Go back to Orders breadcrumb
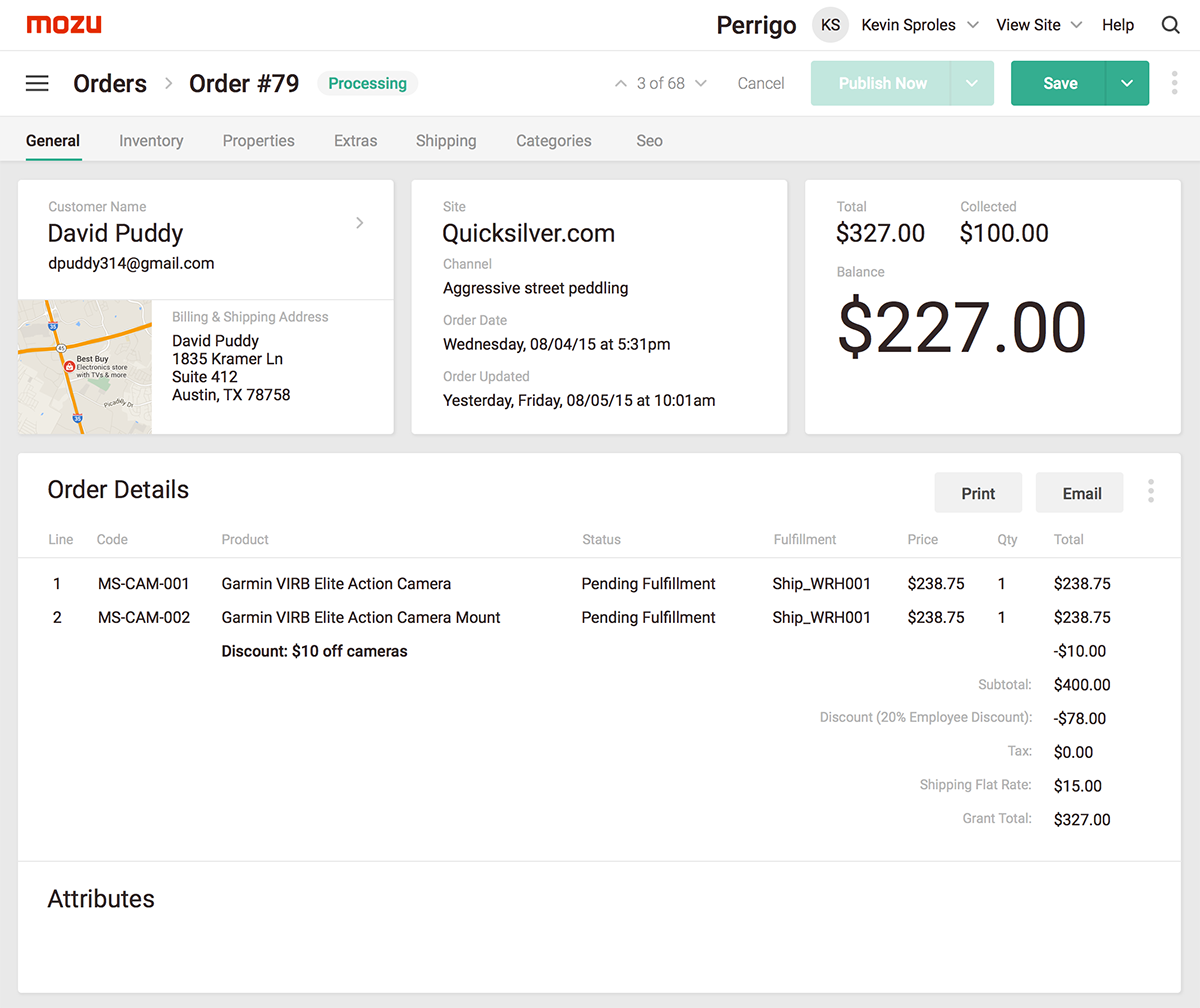Viewport: 1200px width, 1008px height. pos(110,83)
